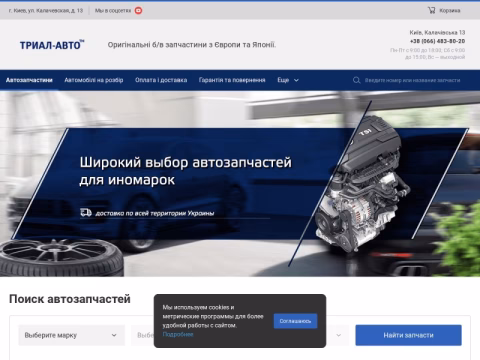Click the engine image in the banner

click(363, 184)
